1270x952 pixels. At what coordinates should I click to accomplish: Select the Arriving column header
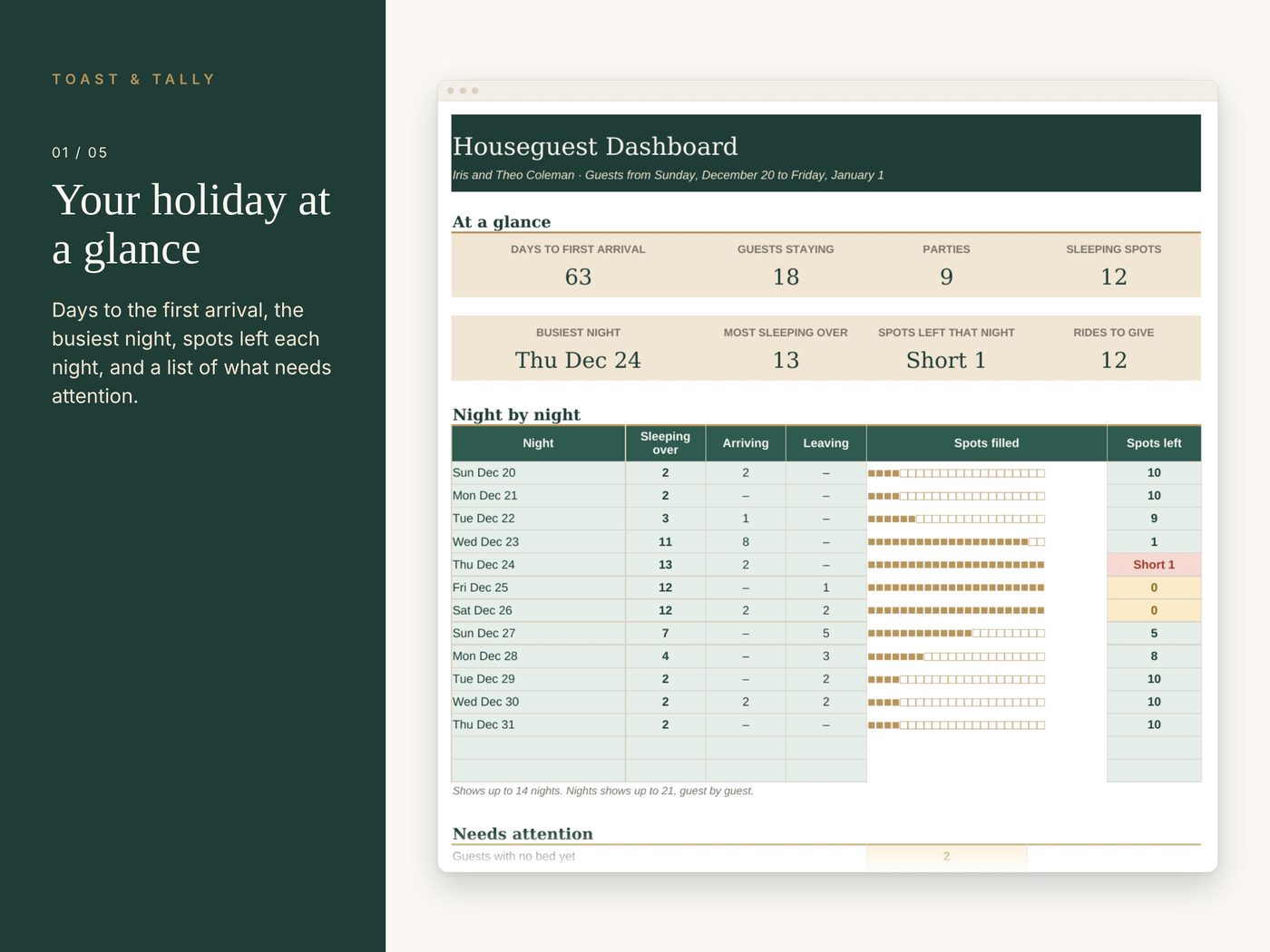[x=746, y=443]
